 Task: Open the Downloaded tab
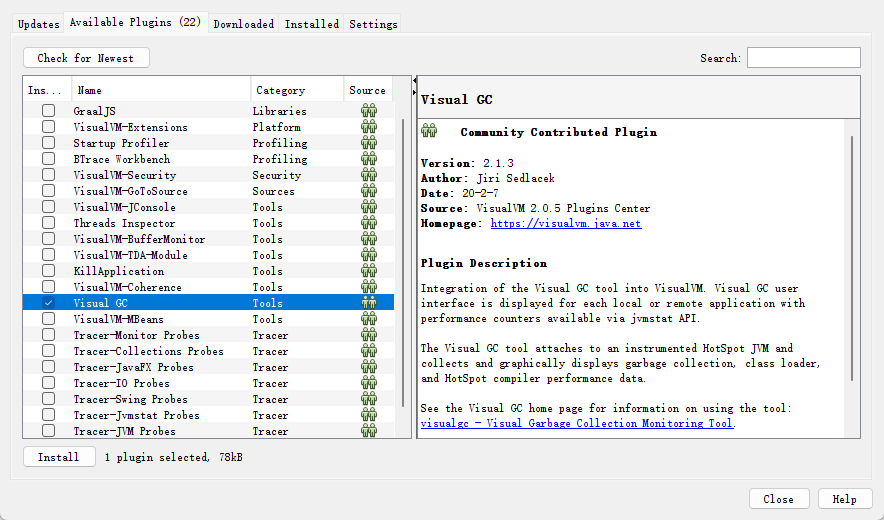coord(244,24)
